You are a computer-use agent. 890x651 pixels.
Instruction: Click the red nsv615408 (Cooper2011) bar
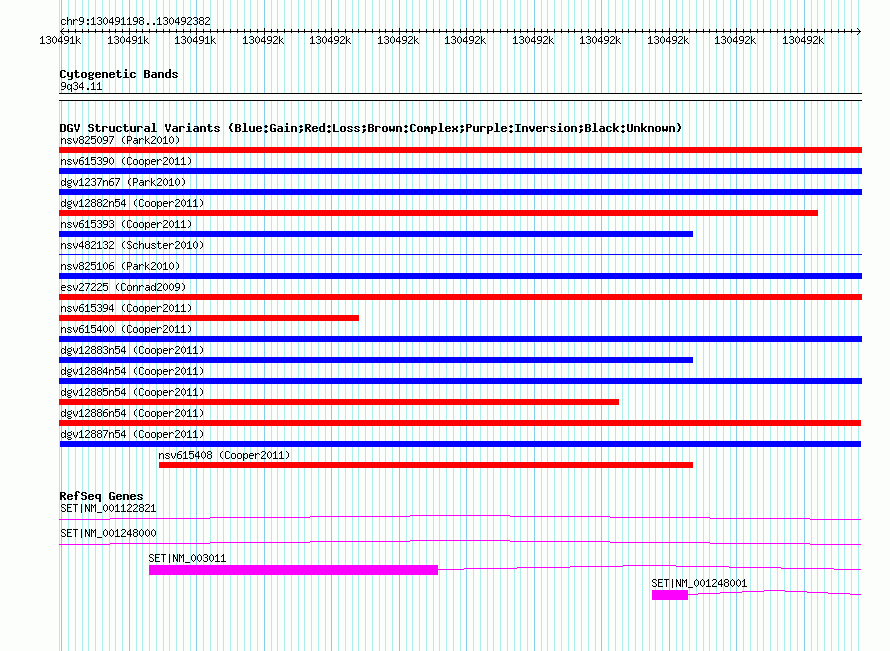pyautogui.click(x=426, y=465)
